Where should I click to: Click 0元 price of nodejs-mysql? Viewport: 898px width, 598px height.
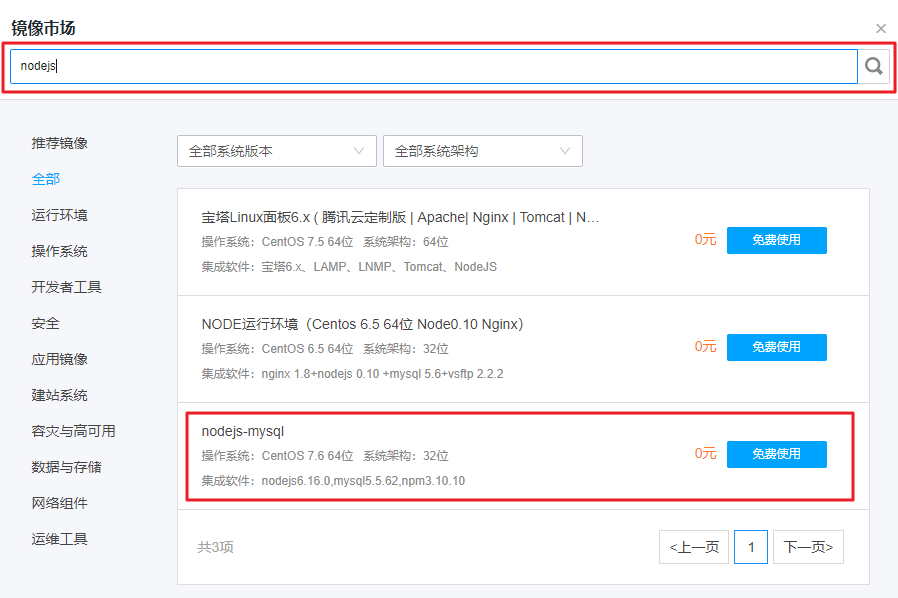(706, 454)
